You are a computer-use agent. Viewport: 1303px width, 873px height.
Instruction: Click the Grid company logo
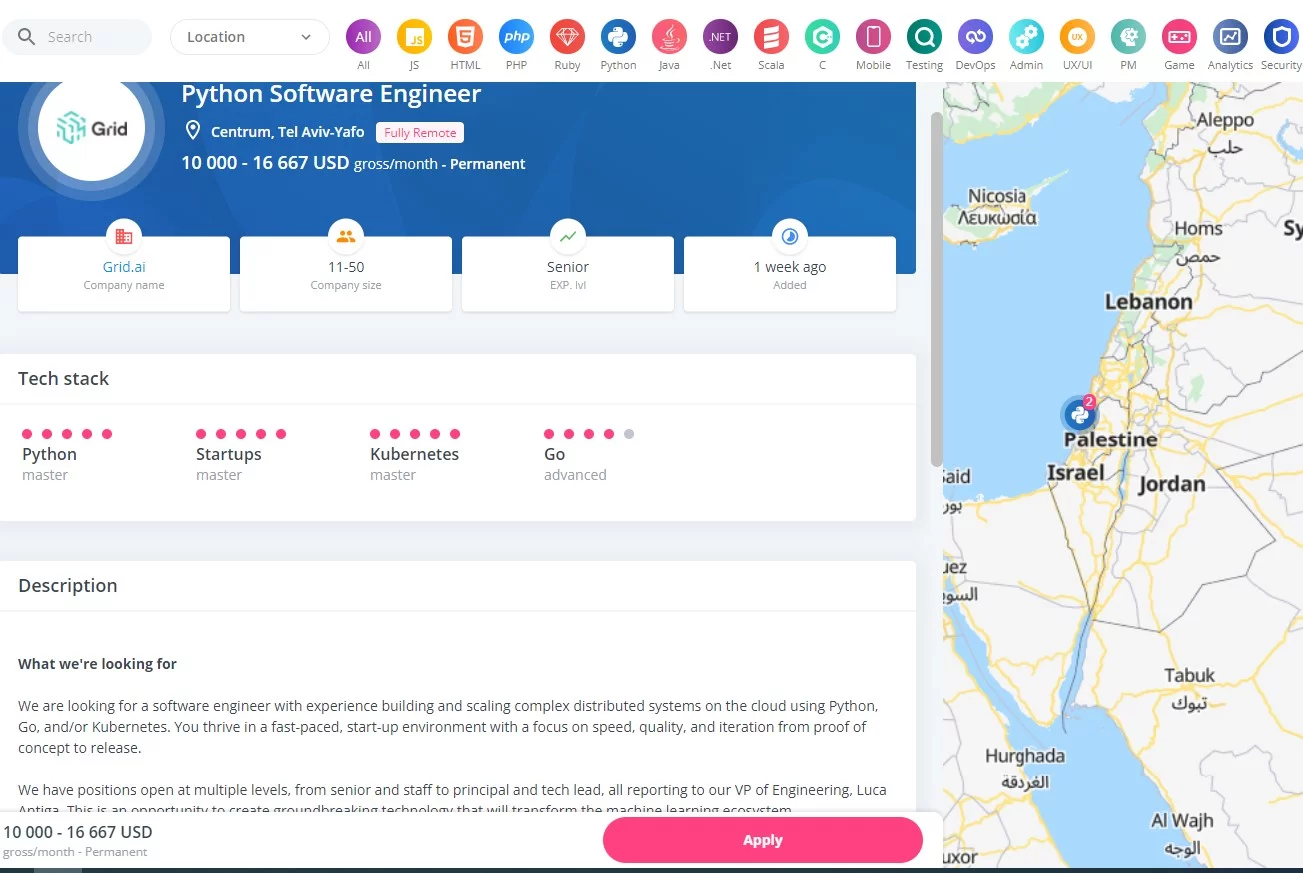coord(91,128)
